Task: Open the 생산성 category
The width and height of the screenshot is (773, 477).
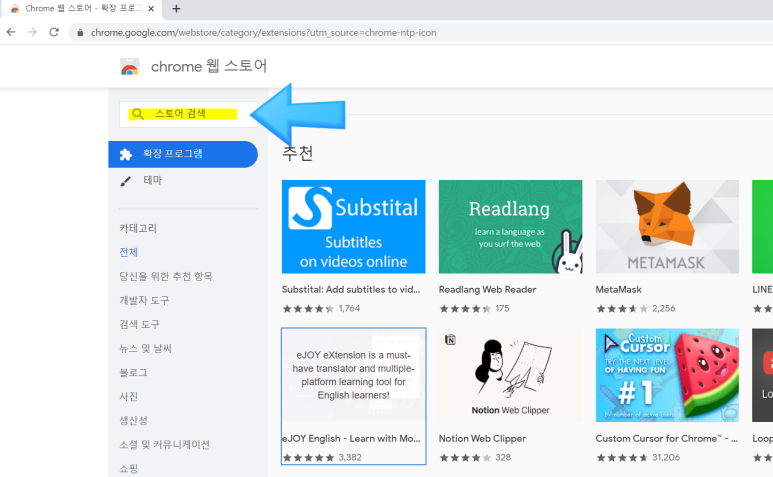Action: pos(134,421)
